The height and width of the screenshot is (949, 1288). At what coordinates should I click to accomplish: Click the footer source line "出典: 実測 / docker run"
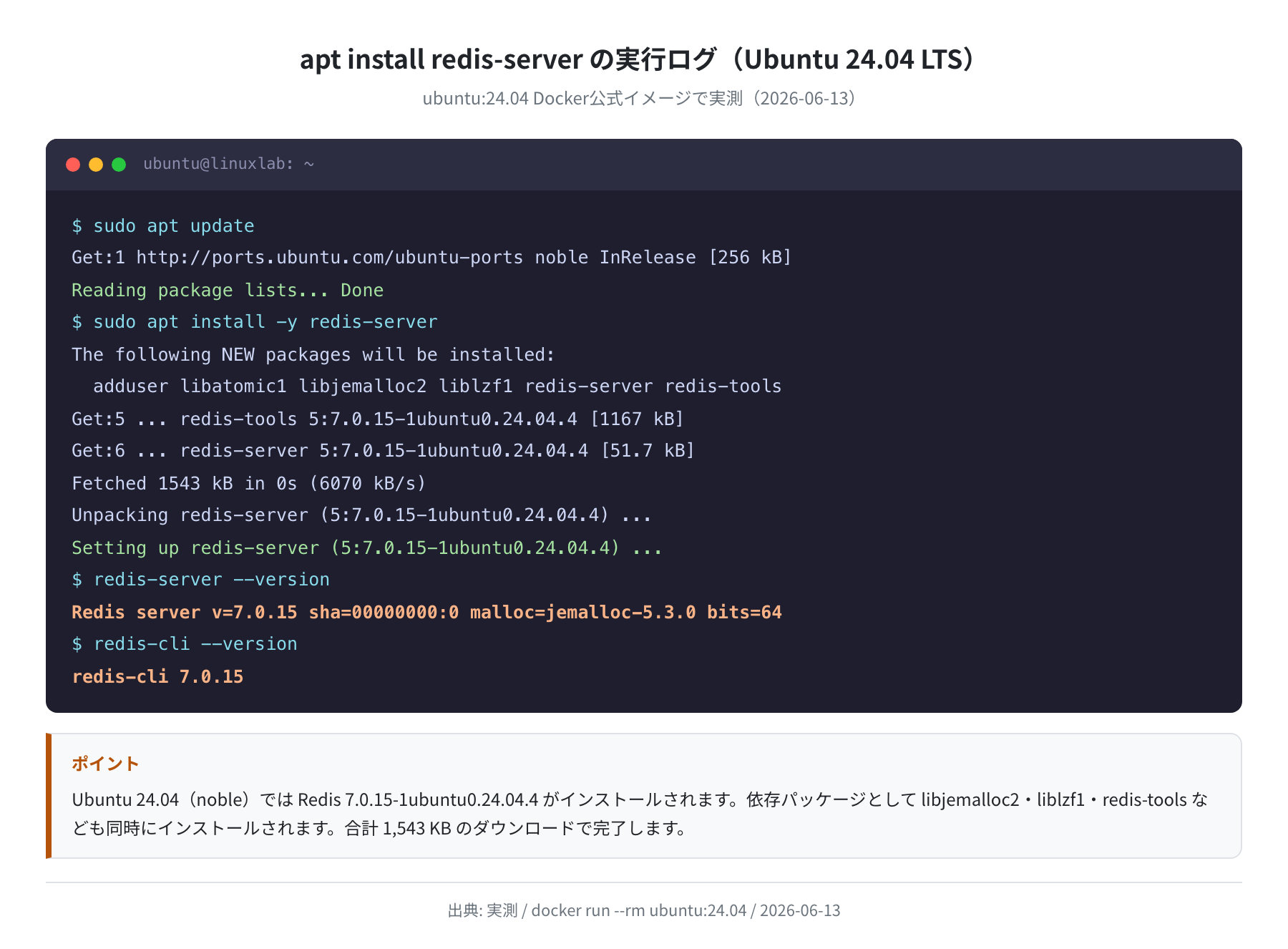(644, 910)
